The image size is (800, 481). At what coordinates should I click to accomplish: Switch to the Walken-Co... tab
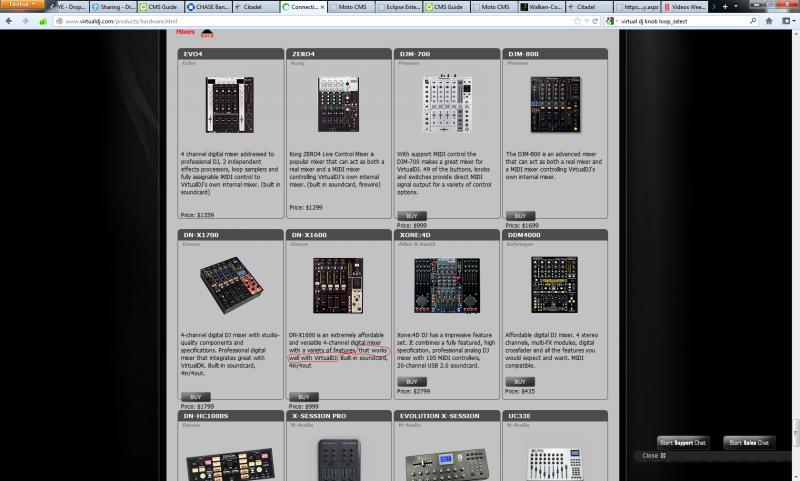click(542, 7)
